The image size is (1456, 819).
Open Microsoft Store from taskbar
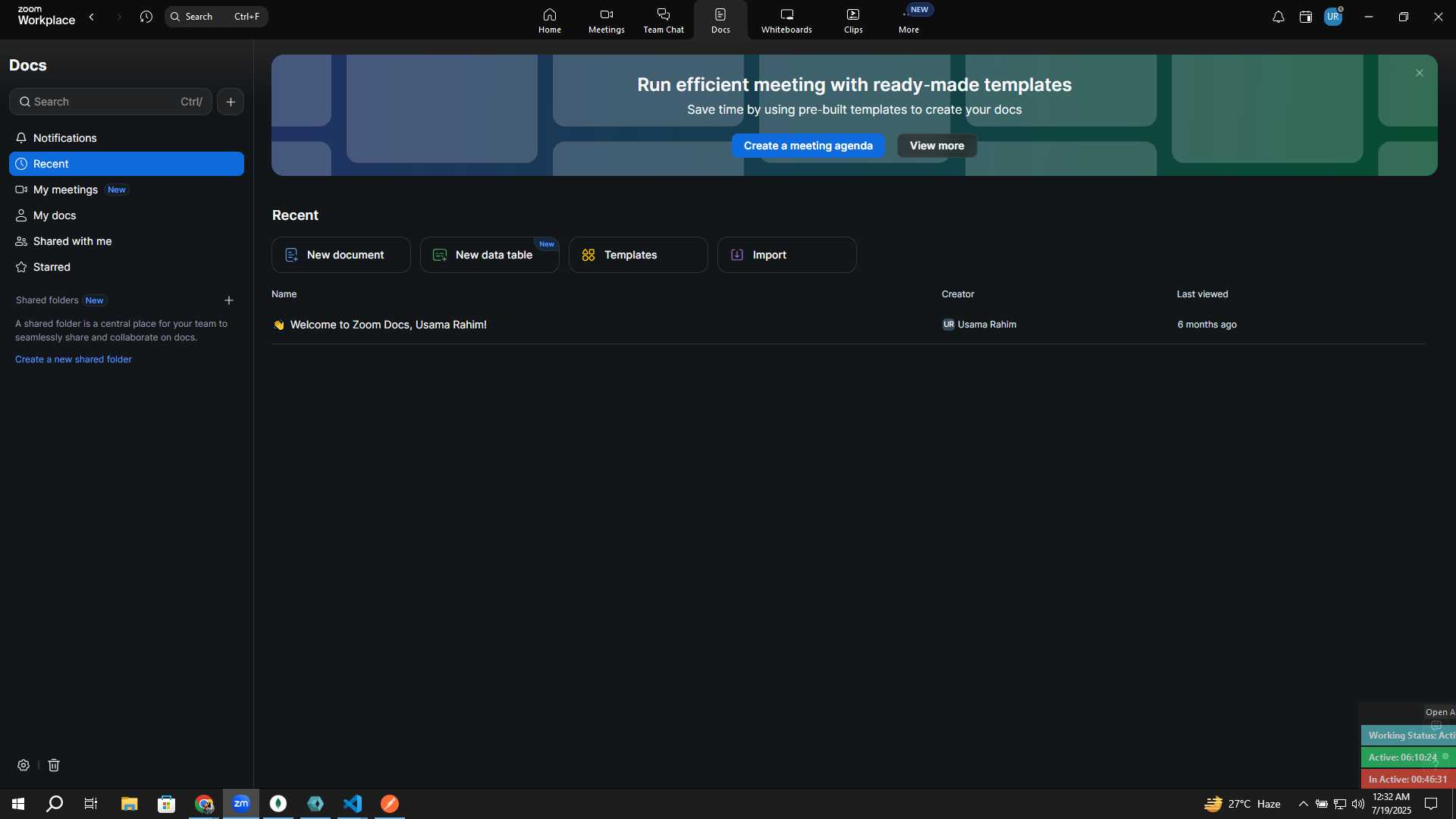[x=166, y=804]
